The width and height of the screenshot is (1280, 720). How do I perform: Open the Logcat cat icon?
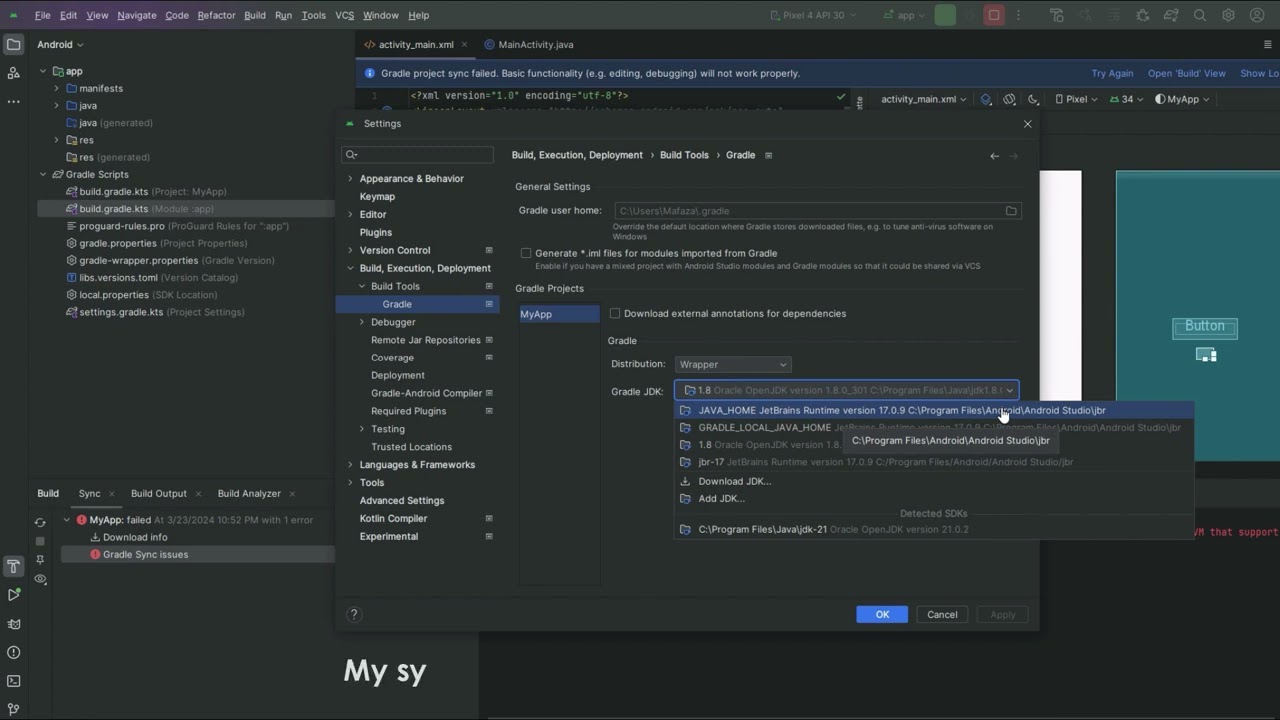(x=13, y=624)
